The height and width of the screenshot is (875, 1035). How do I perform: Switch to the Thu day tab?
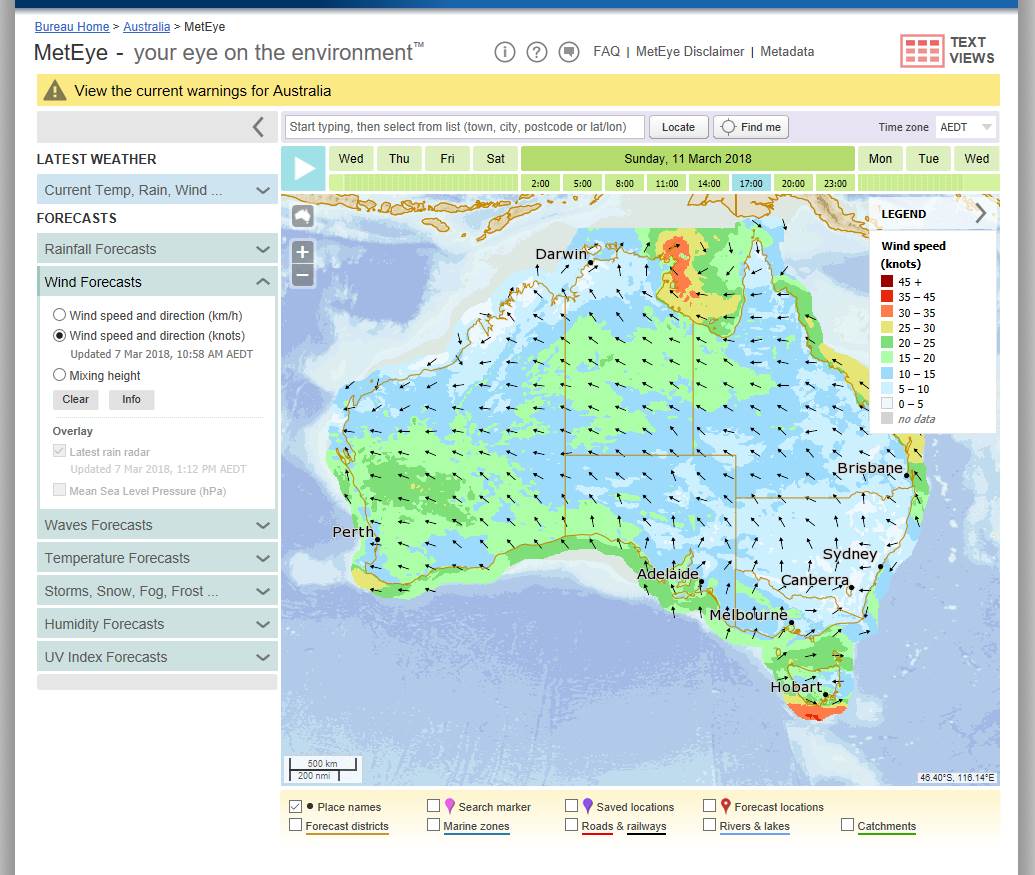tap(399, 159)
